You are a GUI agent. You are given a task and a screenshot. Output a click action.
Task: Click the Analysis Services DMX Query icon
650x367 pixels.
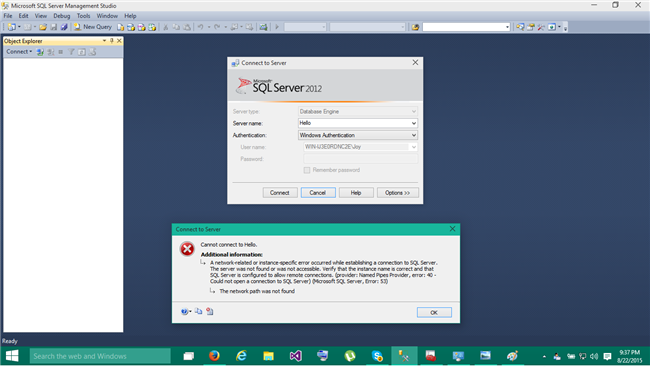point(142,27)
